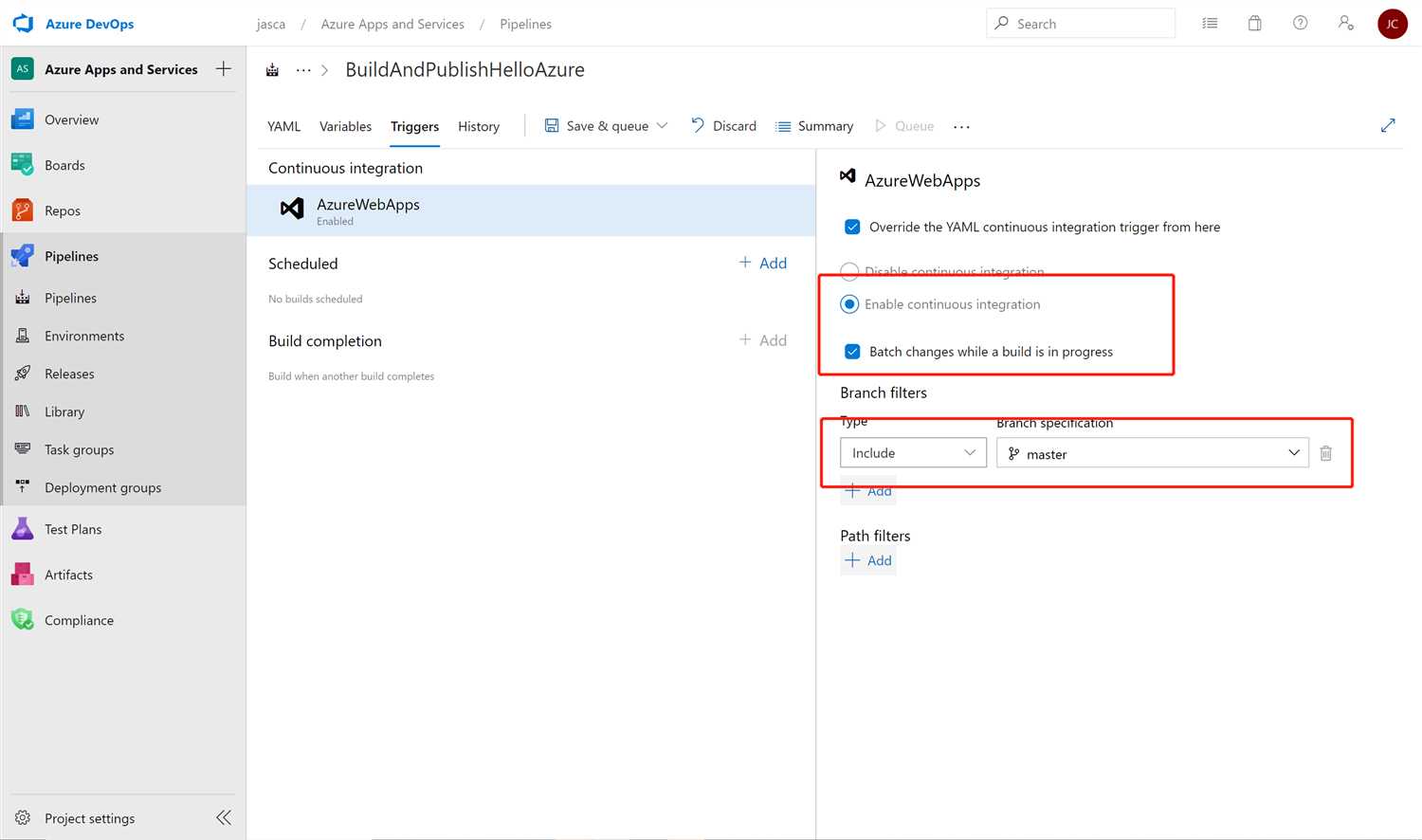The image size is (1422, 840).
Task: Click BuildAndPublishHelloAzure pipeline title
Action: pyautogui.click(x=465, y=70)
